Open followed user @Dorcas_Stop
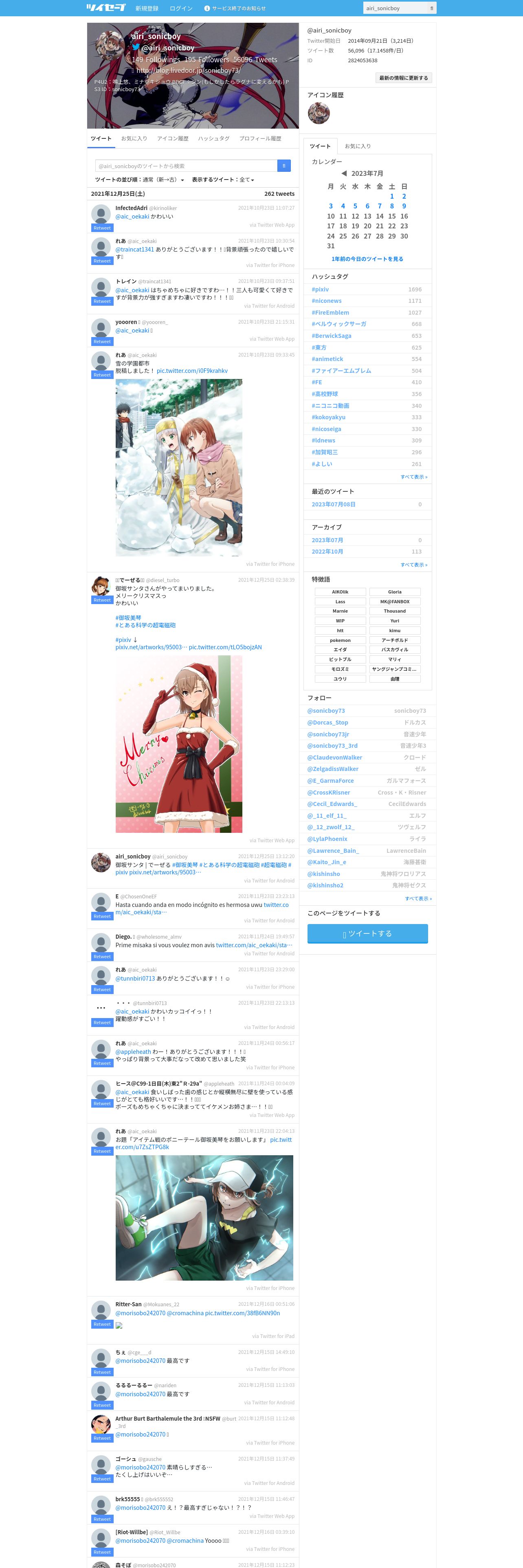This screenshot has width=523, height=1568. click(x=327, y=723)
